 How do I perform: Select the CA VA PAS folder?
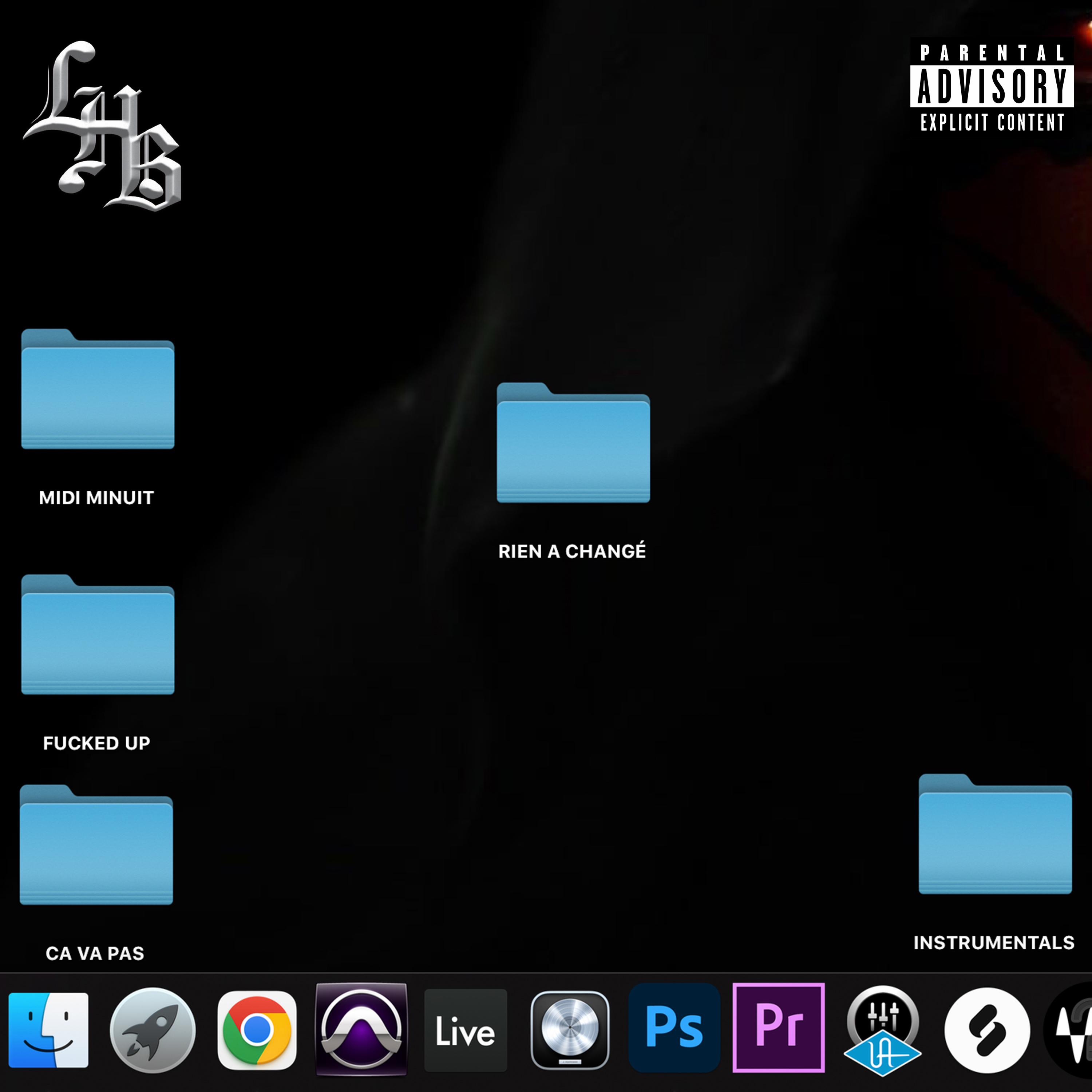96,846
